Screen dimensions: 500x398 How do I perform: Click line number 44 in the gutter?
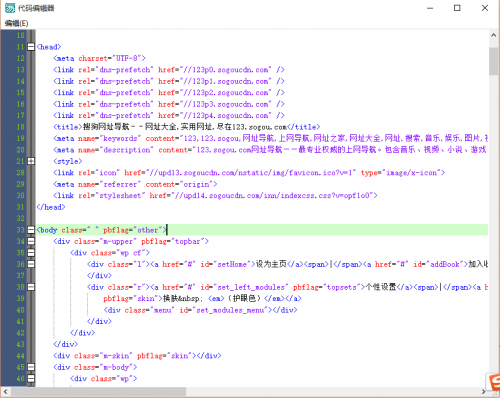point(21,356)
